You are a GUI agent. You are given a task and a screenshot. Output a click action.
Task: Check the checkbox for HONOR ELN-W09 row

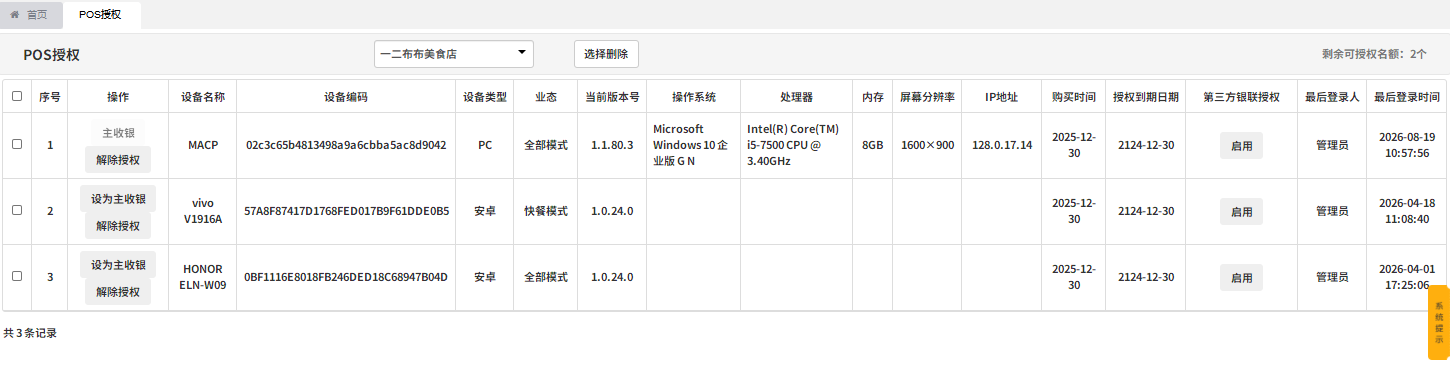(x=16, y=276)
